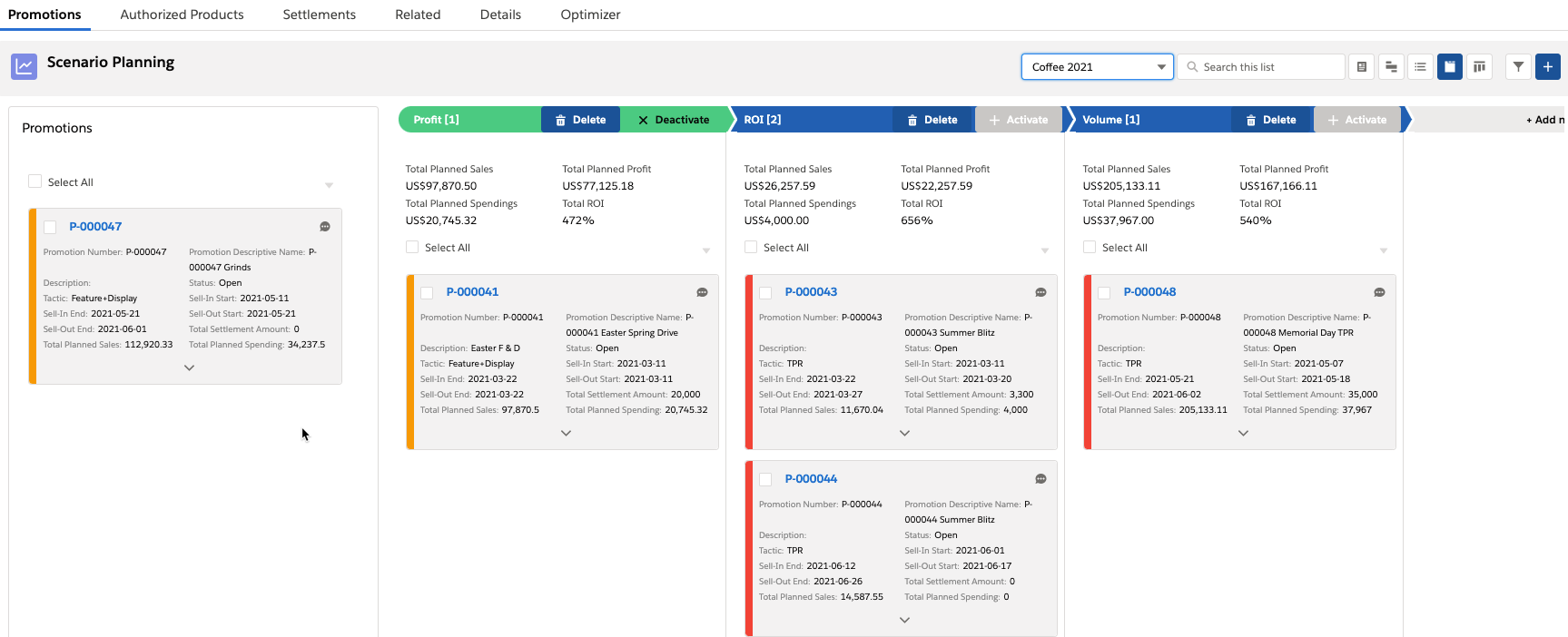Click Volume Total Planned Sales US$205,133.11
Viewport: 1568px width, 637px height.
1121,186
